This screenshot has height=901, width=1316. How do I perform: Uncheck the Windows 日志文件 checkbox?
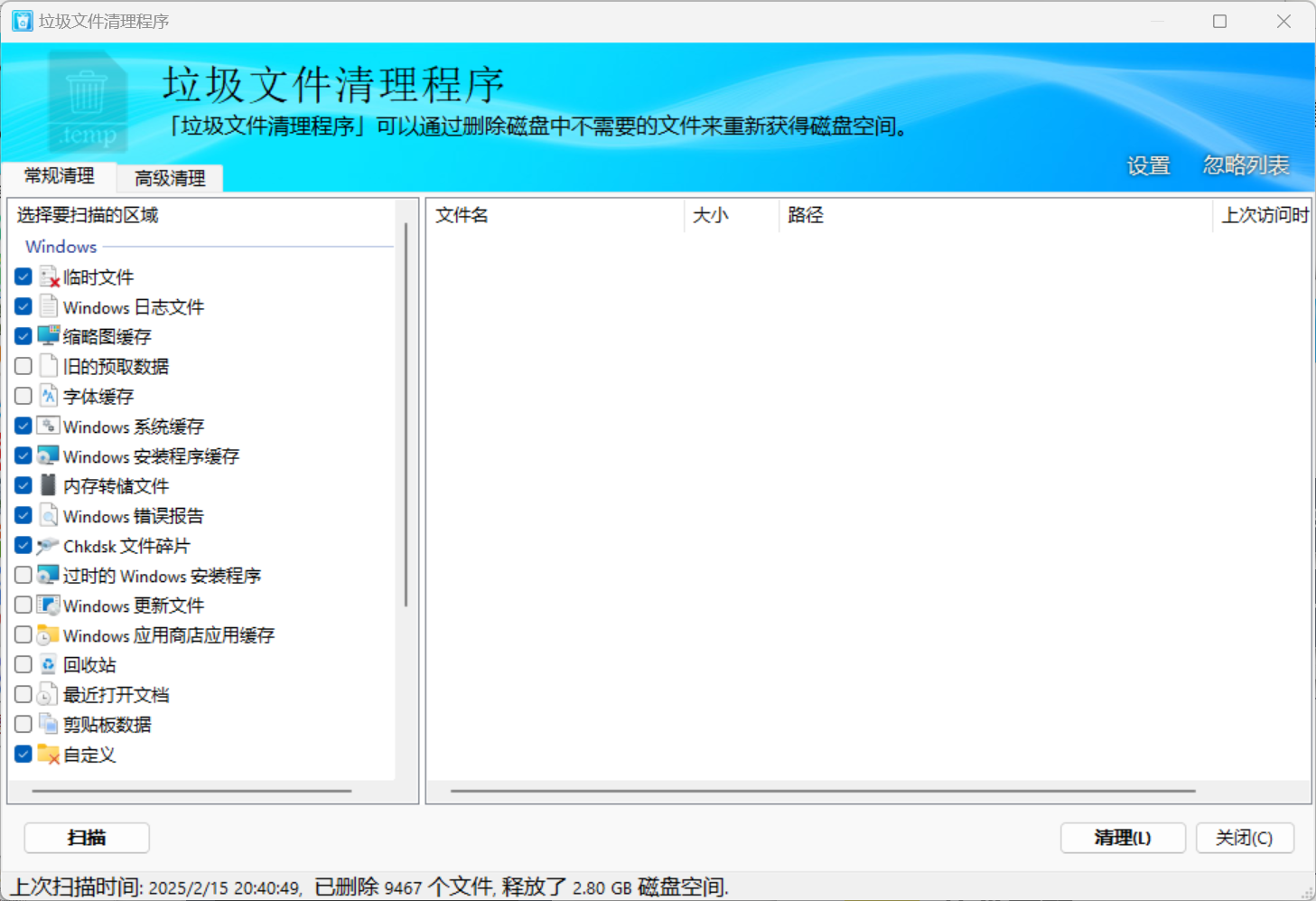pos(23,306)
